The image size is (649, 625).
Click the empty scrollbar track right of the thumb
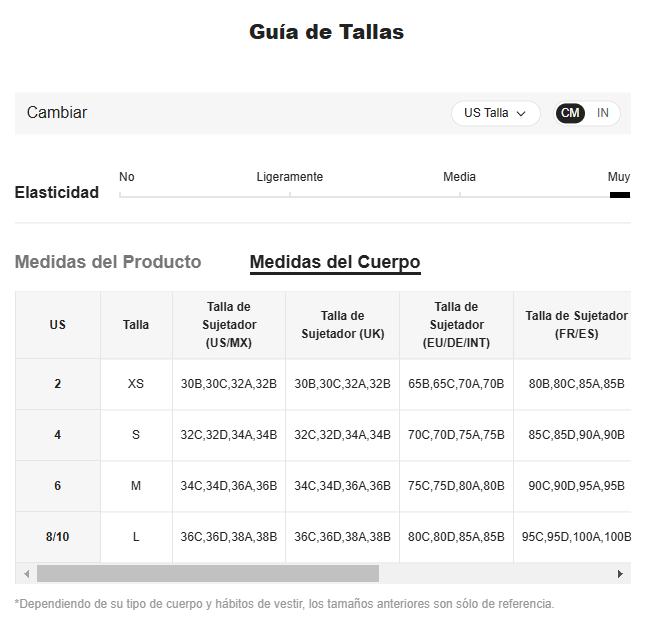(496, 574)
